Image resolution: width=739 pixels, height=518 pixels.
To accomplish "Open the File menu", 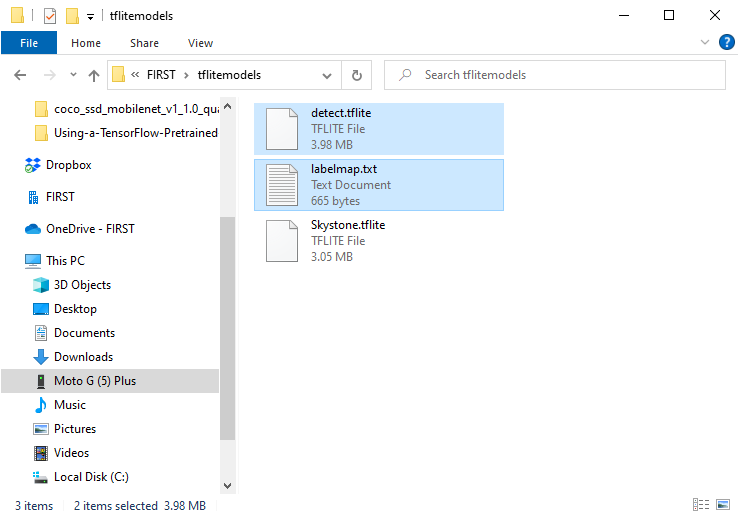I will (x=29, y=43).
